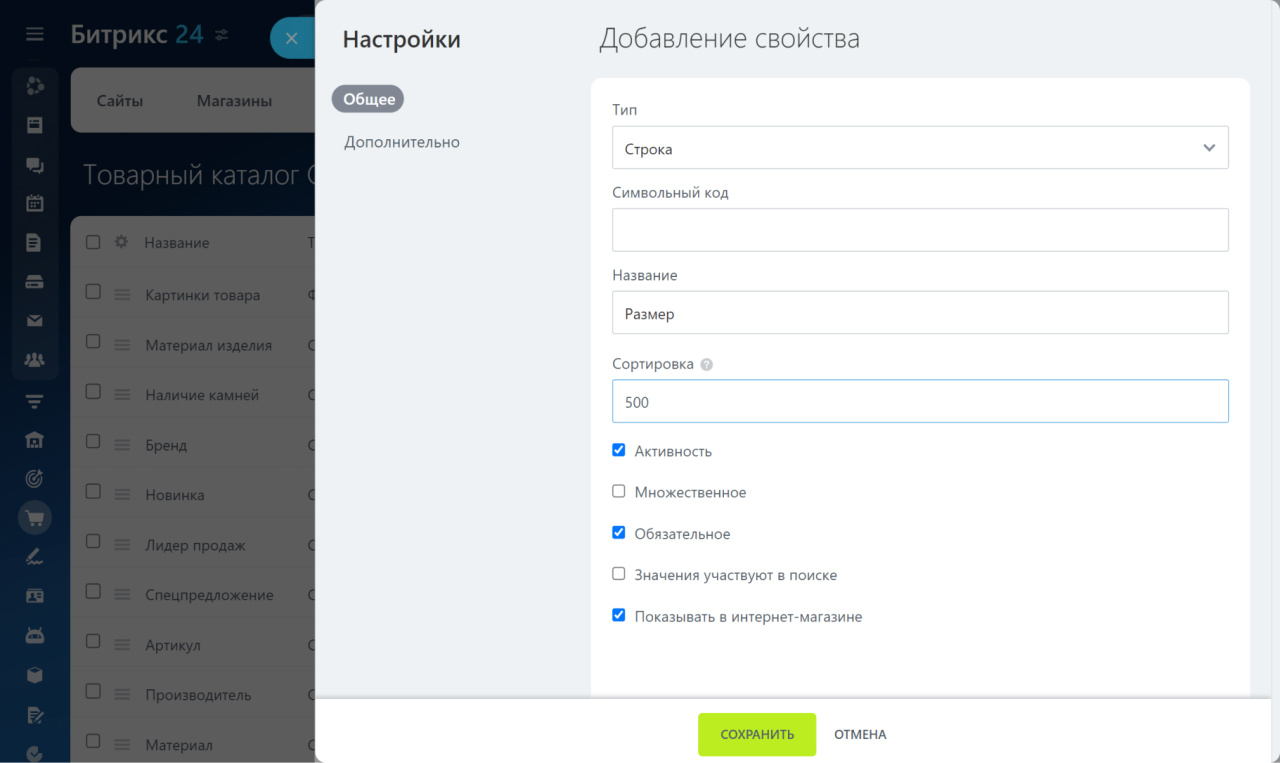The image size is (1280, 763).
Task: Enable Значения участвуют в поиске checkbox
Action: (619, 574)
